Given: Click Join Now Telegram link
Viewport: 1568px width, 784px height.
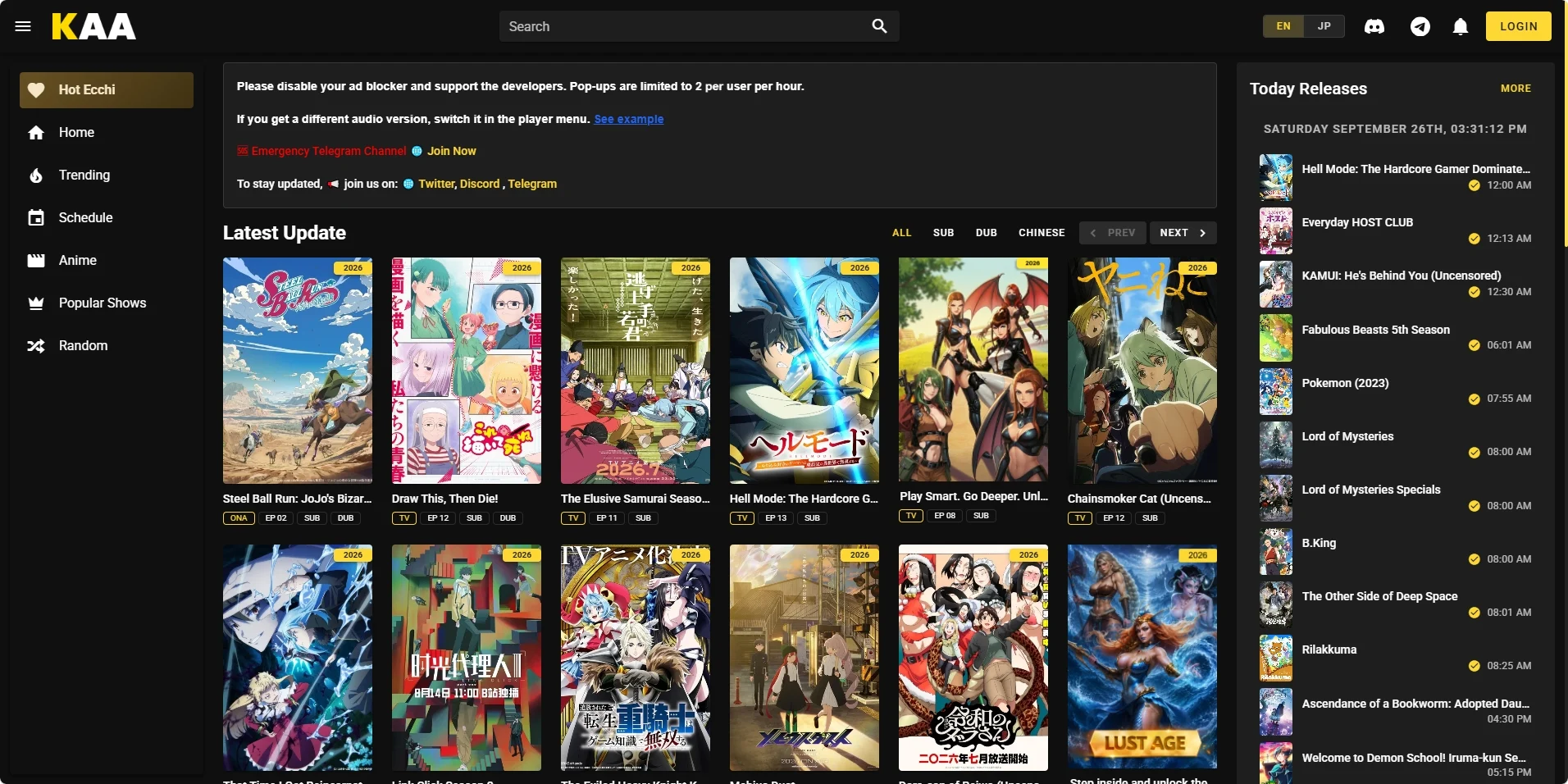Looking at the screenshot, I should pyautogui.click(x=451, y=151).
